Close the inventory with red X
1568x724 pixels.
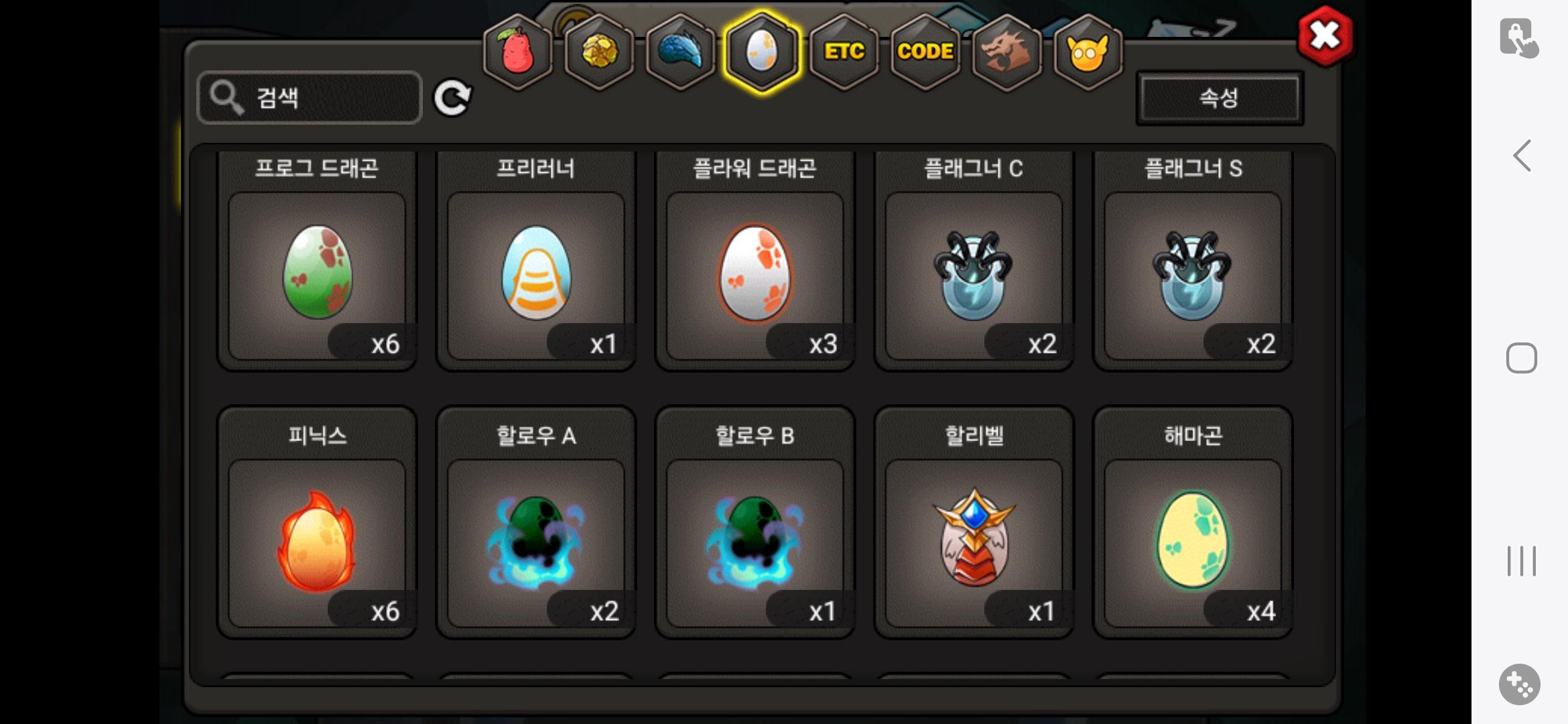(1325, 36)
